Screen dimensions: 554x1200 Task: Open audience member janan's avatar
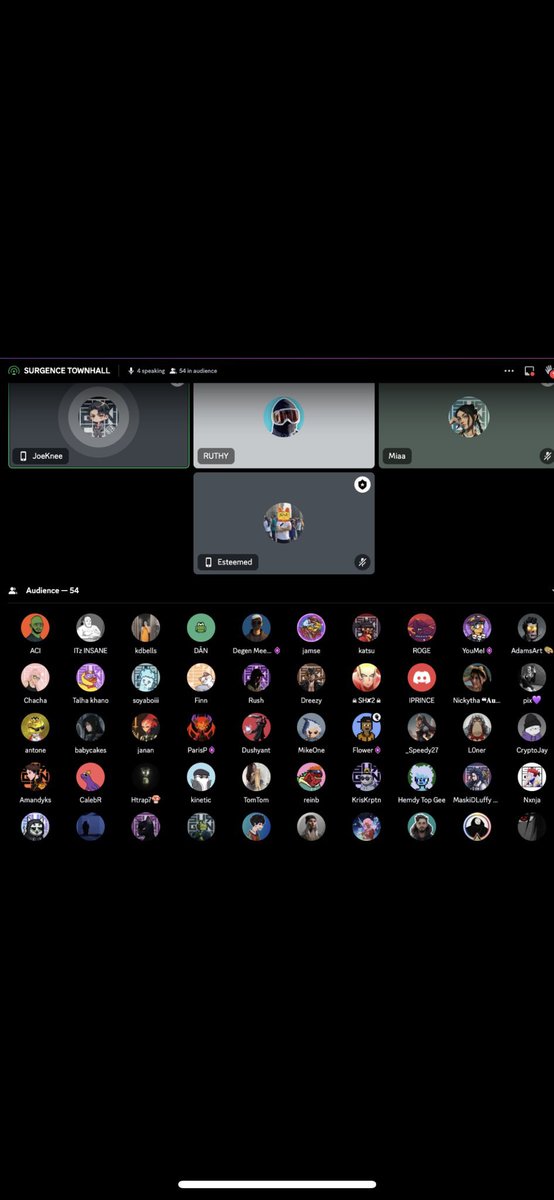[x=146, y=727]
